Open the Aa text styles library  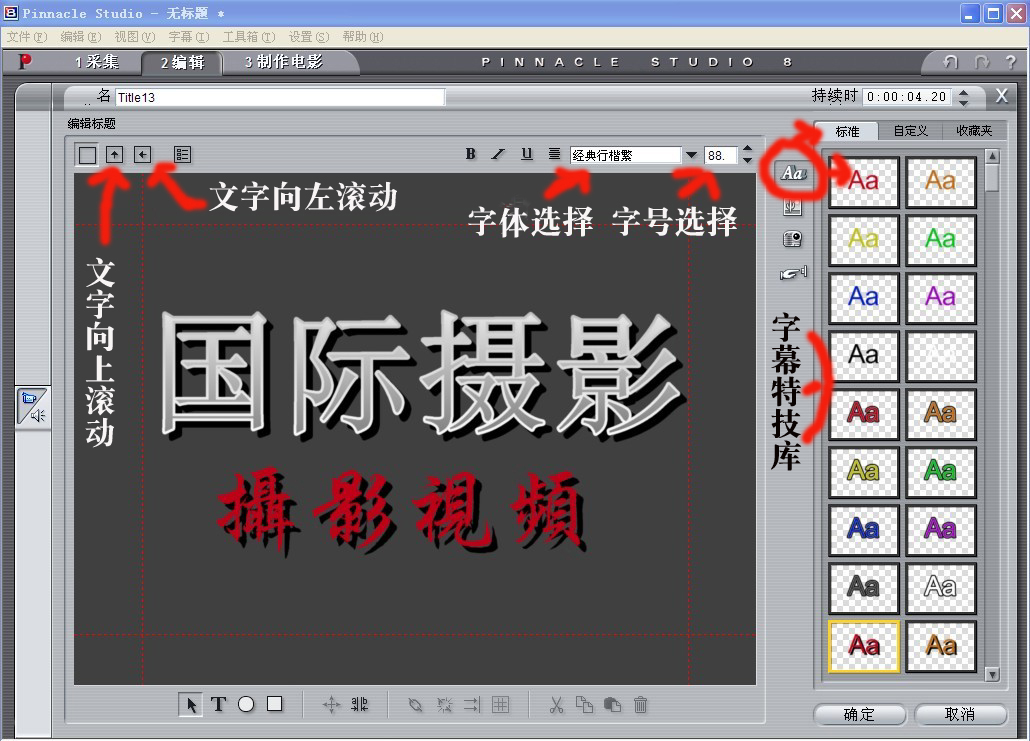792,173
